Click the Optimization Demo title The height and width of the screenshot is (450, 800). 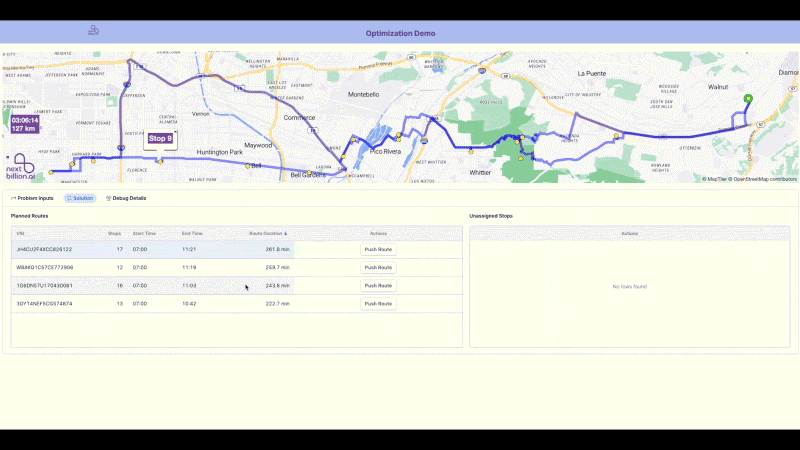pyautogui.click(x=400, y=33)
